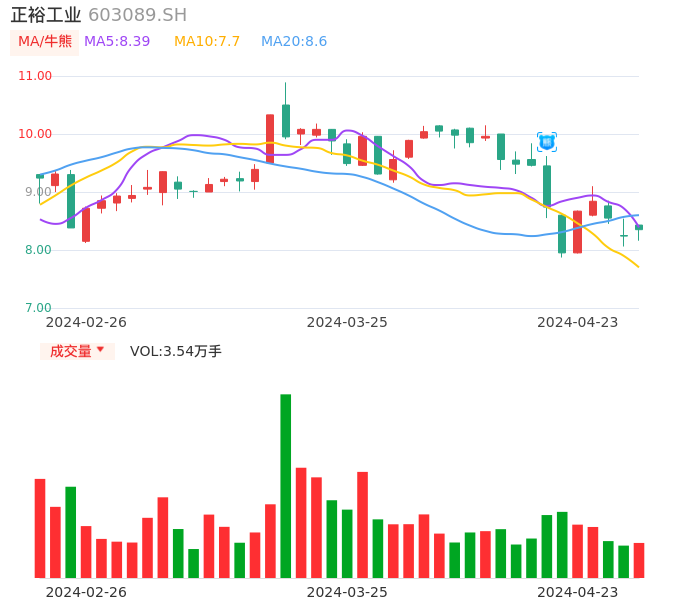Click the 2024-04-23 date label under the volume chart
686x606 pixels.
[578, 591]
